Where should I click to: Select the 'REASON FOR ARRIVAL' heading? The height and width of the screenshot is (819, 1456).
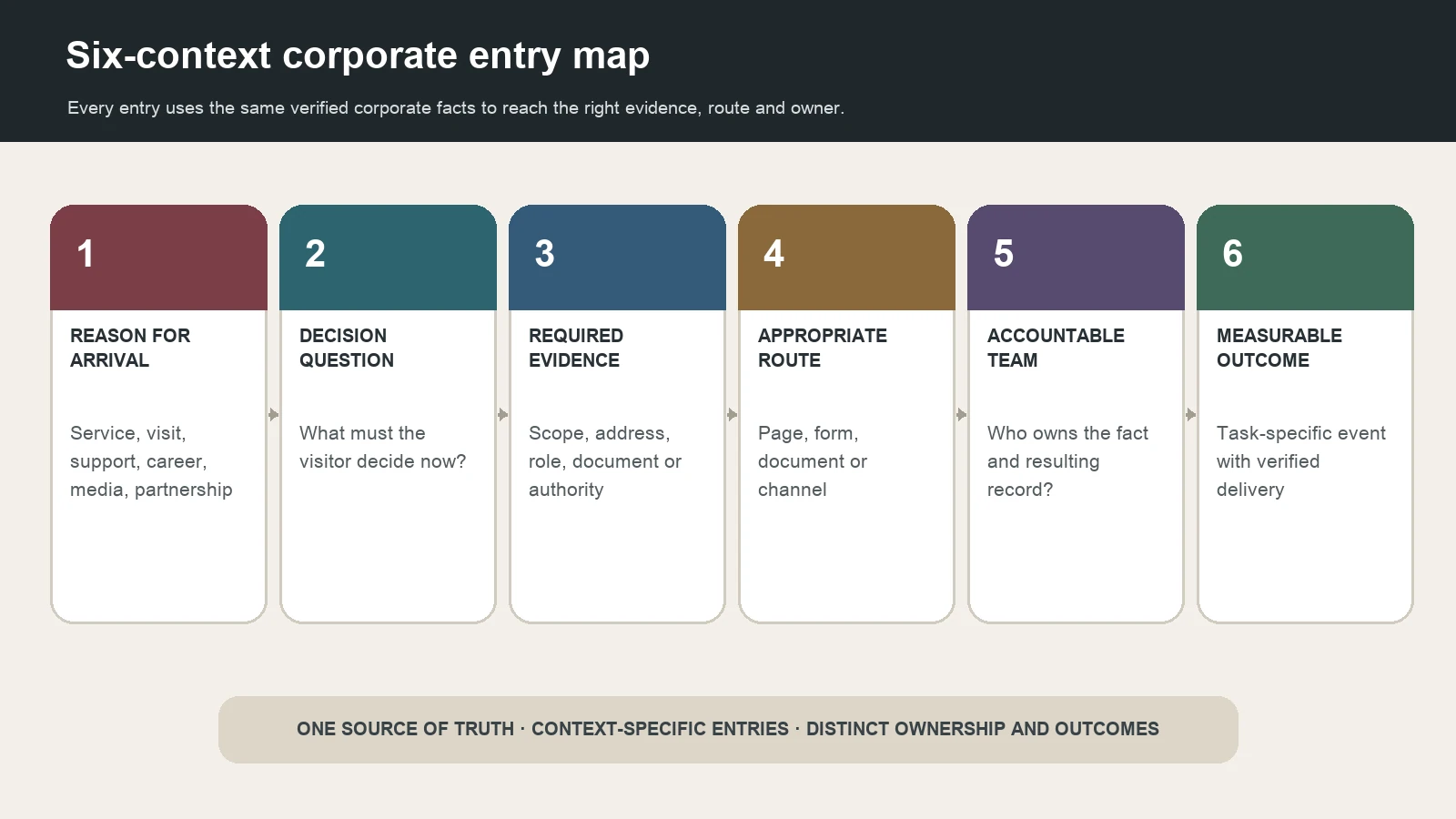click(x=130, y=348)
